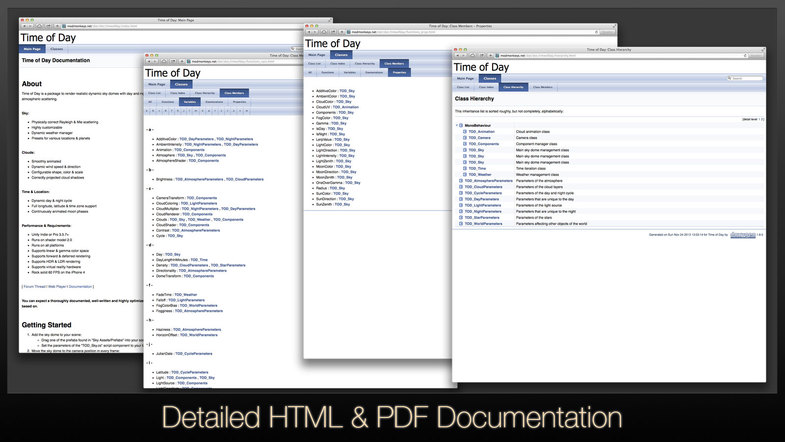Click class icon beside TOD_WorldParameters

tap(461, 224)
